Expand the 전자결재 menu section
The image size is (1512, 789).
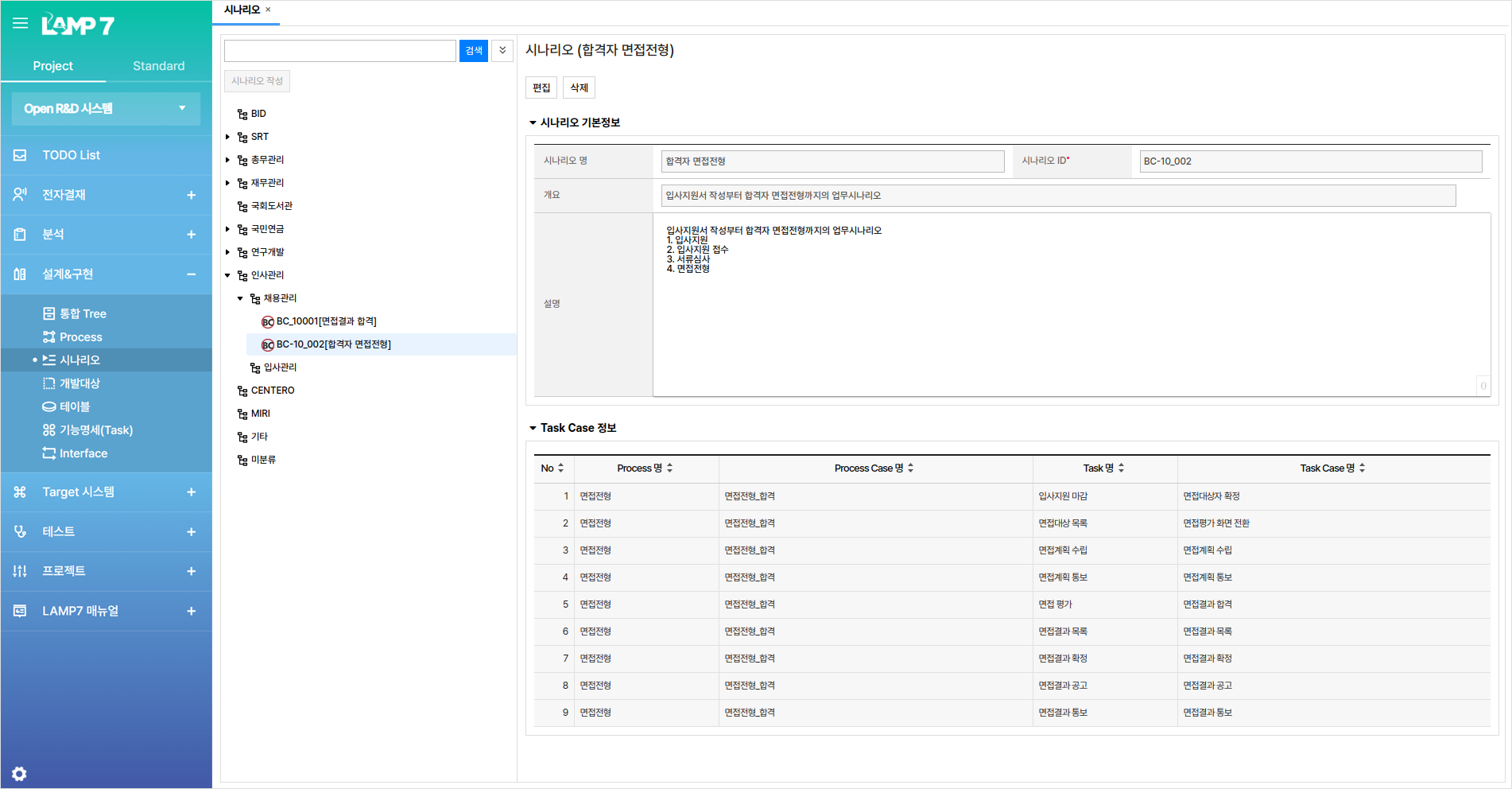(x=191, y=195)
